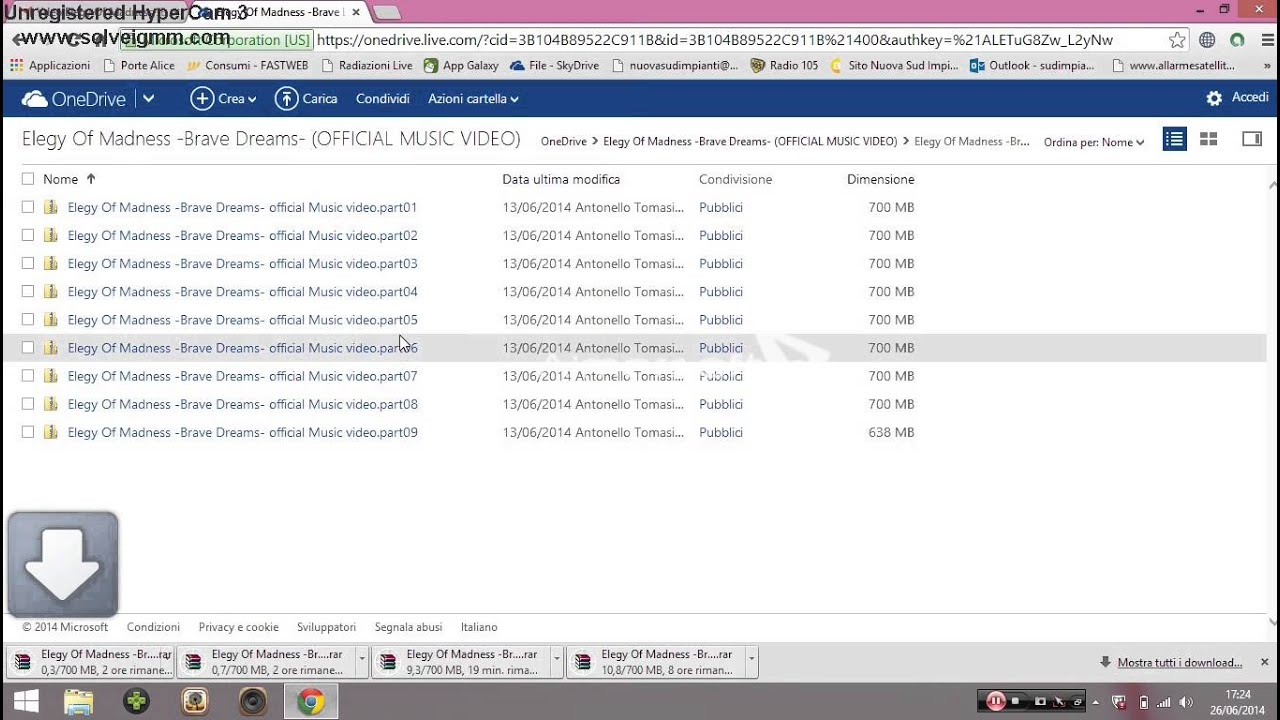Click the address bar URL
1280x720 pixels.
tap(715, 40)
